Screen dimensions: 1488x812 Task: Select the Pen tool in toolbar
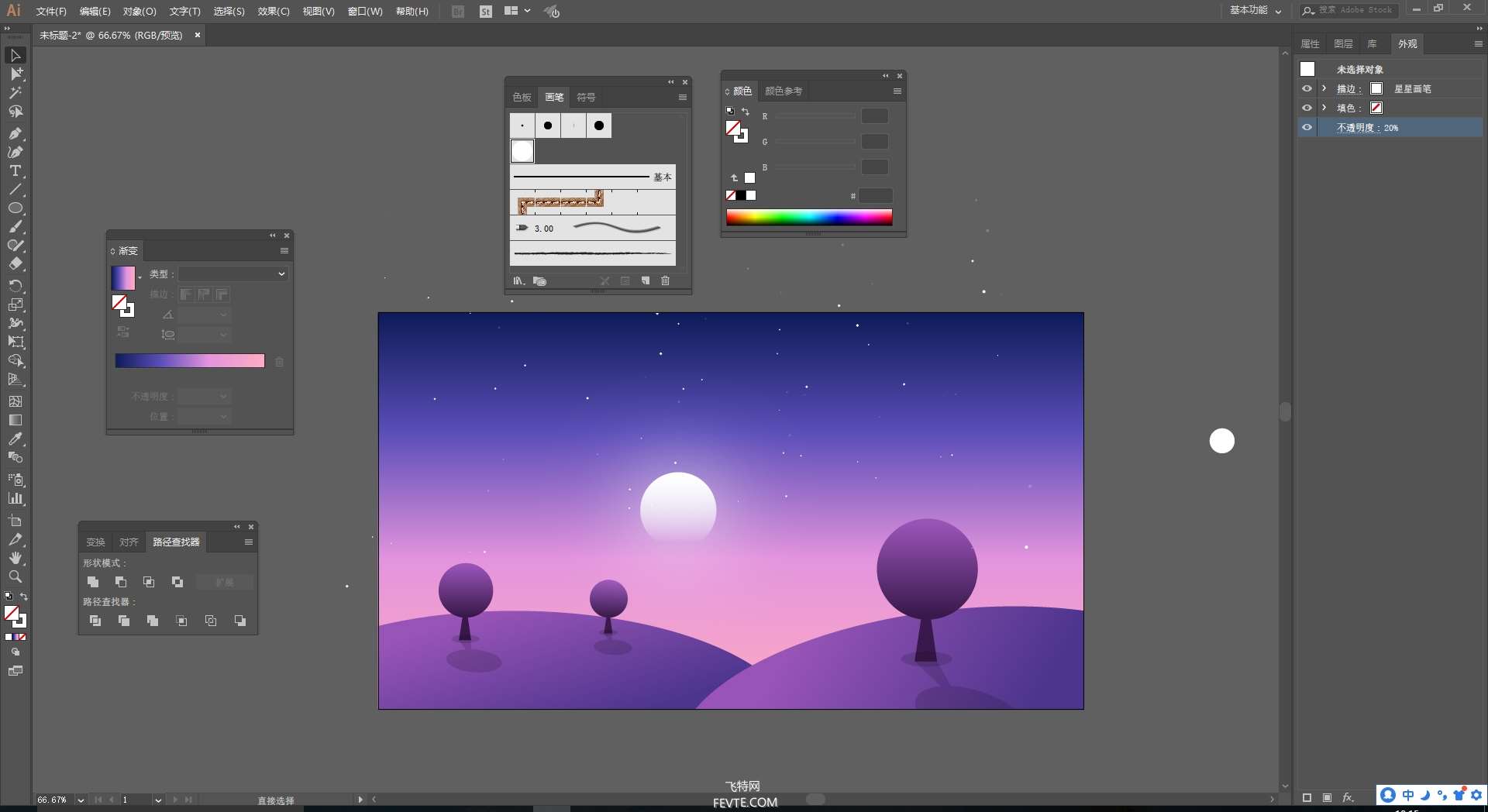click(15, 133)
